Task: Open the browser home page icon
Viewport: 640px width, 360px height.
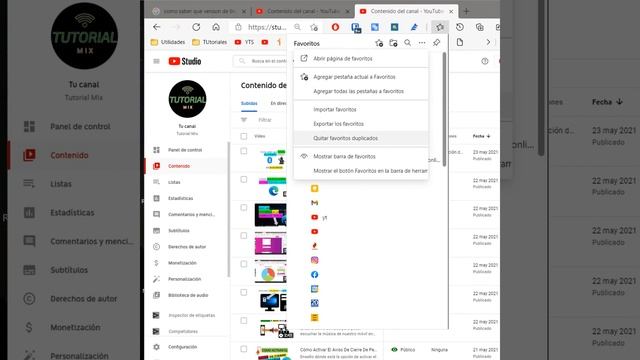Action: (x=216, y=27)
